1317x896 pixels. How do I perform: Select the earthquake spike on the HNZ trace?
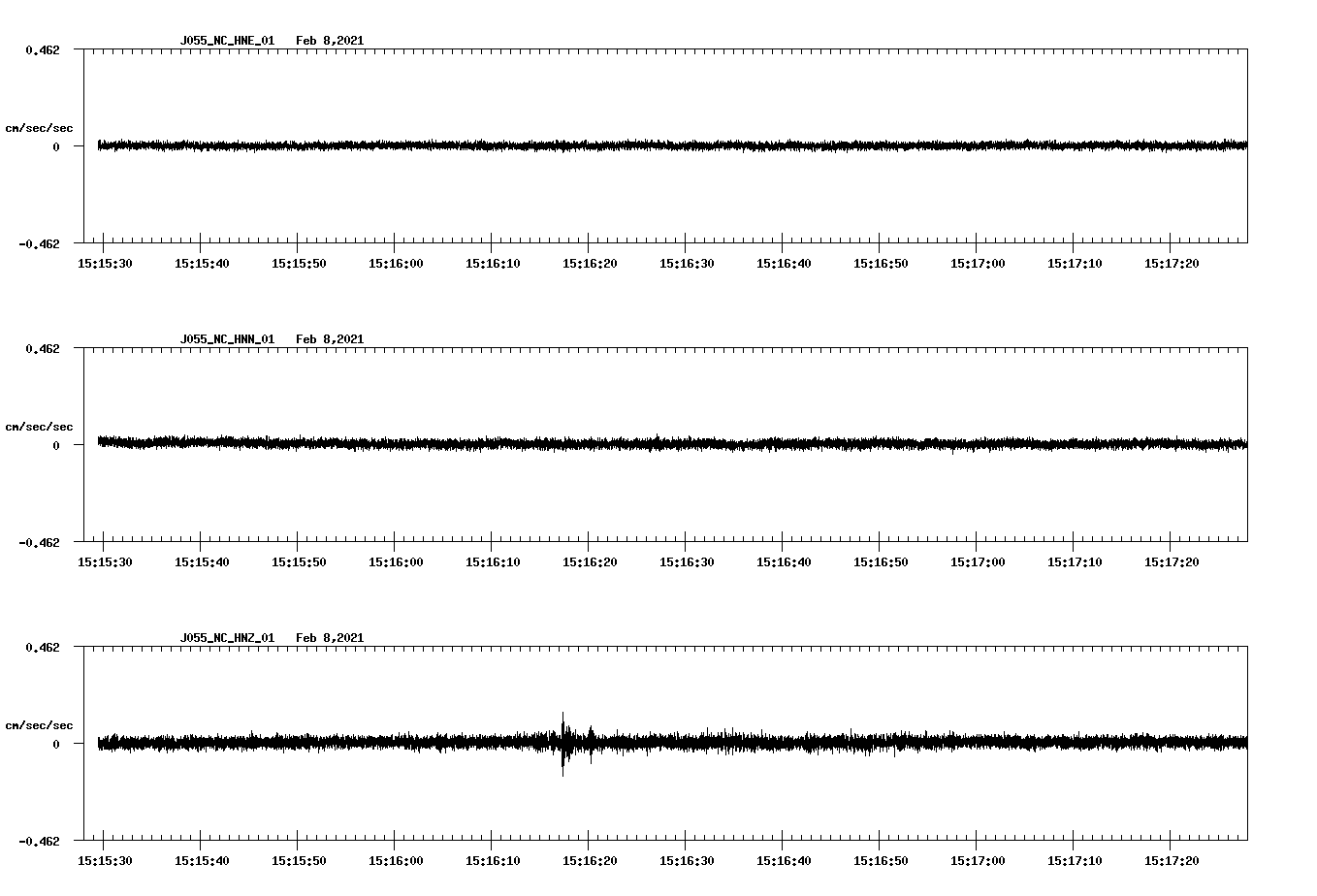pos(562,745)
